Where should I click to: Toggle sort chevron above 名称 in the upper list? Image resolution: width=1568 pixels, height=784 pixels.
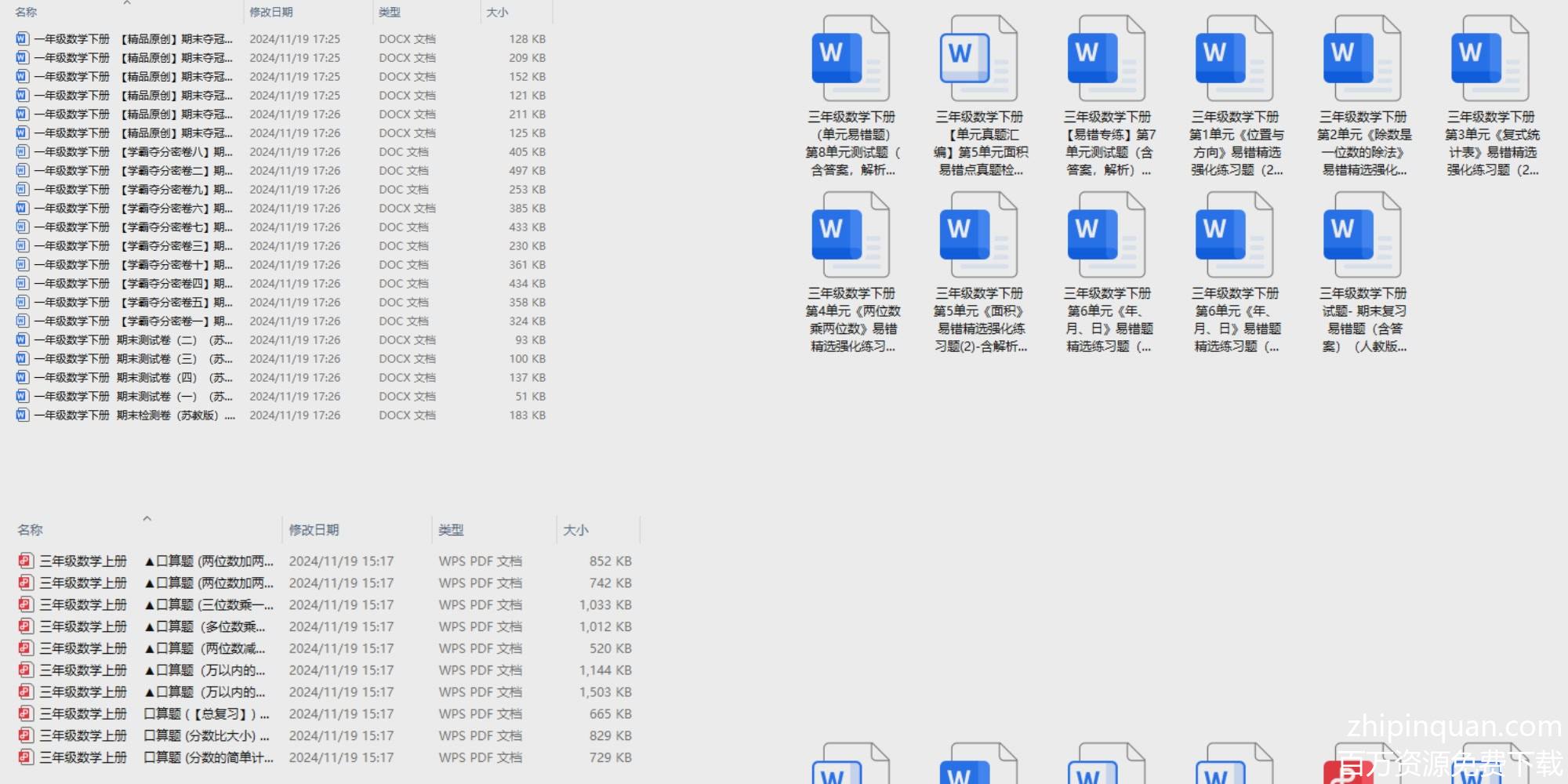[127, 3]
